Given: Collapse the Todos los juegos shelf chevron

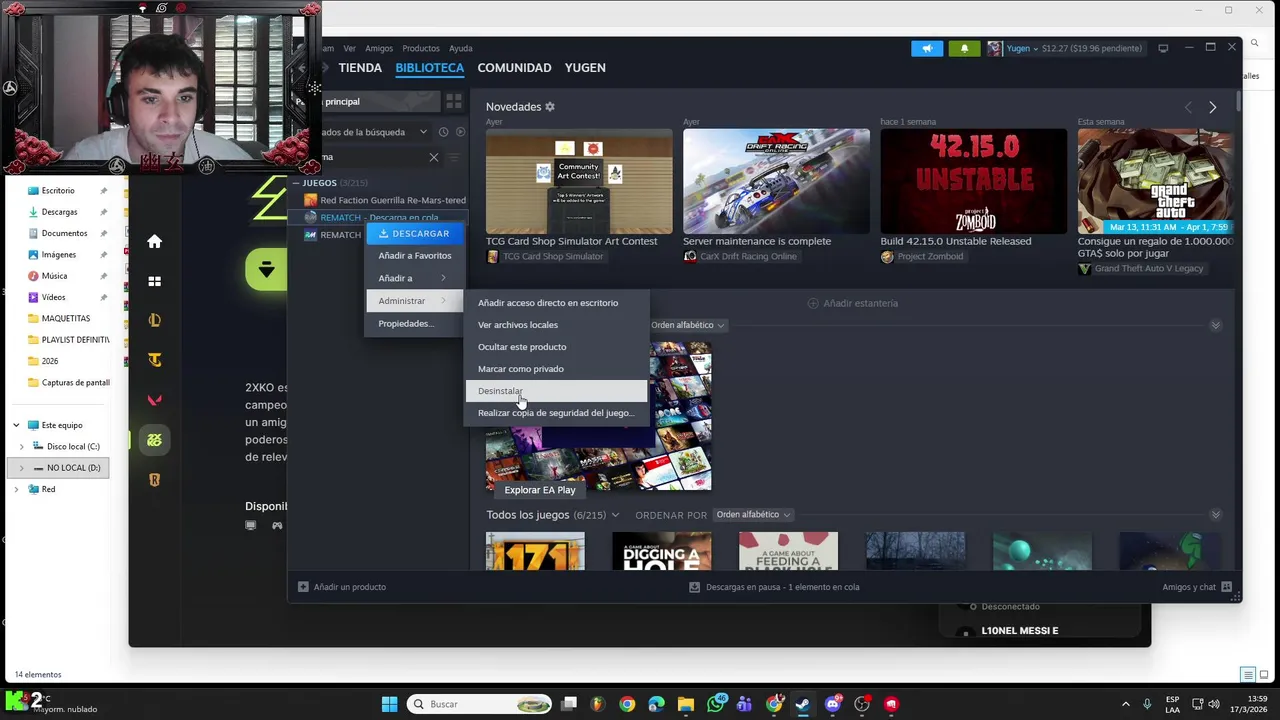Looking at the screenshot, I should click(1216, 515).
